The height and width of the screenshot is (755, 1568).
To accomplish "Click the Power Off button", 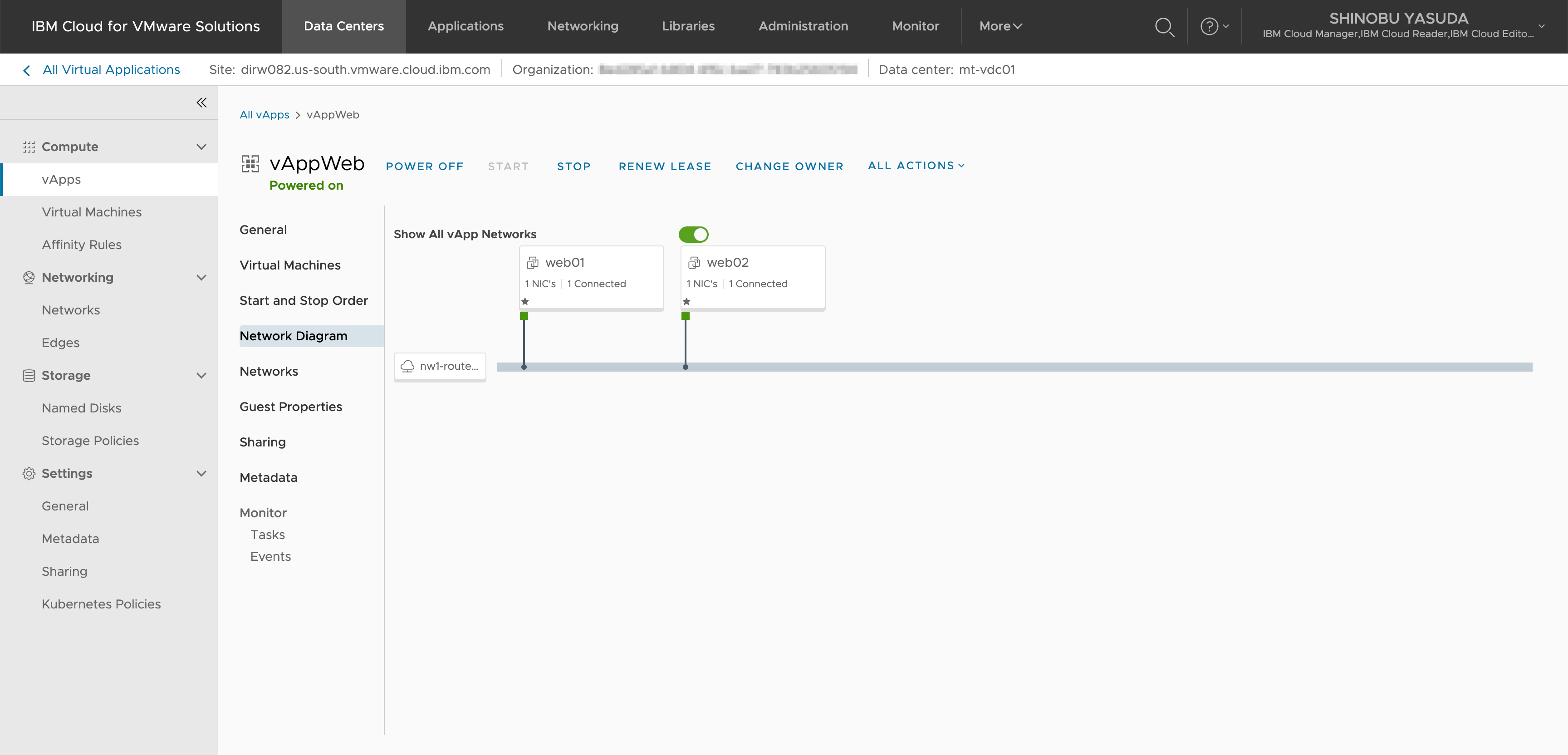I will pos(424,166).
